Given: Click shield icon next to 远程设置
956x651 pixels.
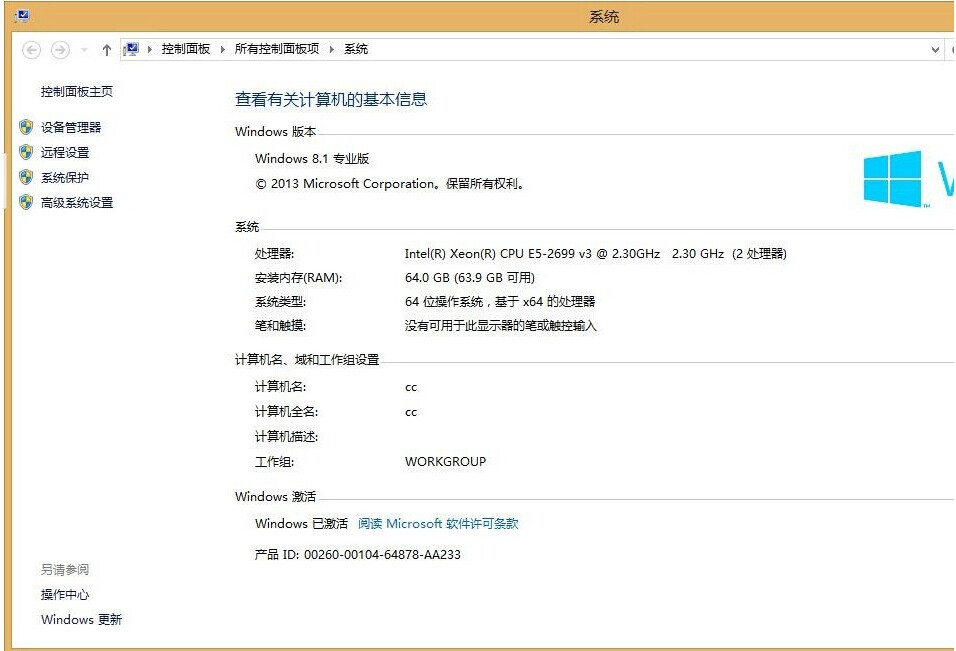Looking at the screenshot, I should (26, 152).
